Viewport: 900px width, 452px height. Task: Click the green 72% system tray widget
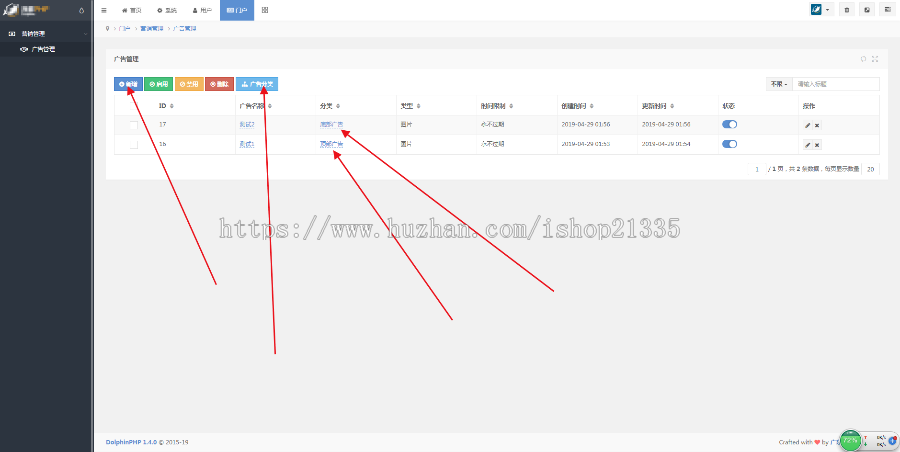pyautogui.click(x=850, y=441)
